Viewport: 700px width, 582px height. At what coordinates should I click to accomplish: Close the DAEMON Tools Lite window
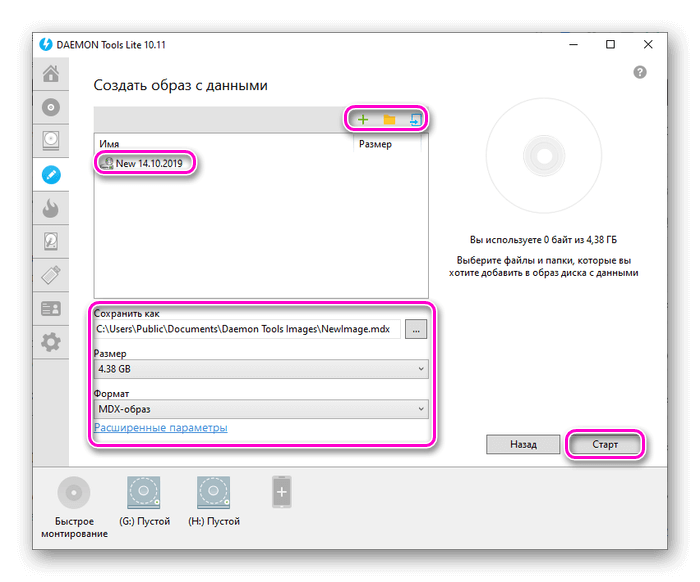tap(648, 45)
